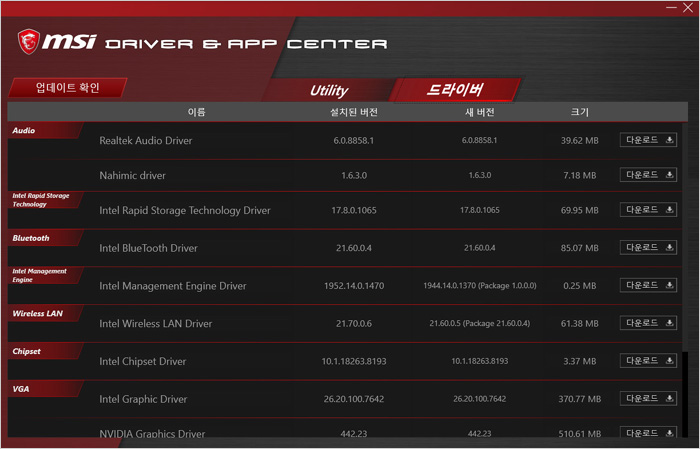Click the 39.62 MB size value

coord(579,141)
